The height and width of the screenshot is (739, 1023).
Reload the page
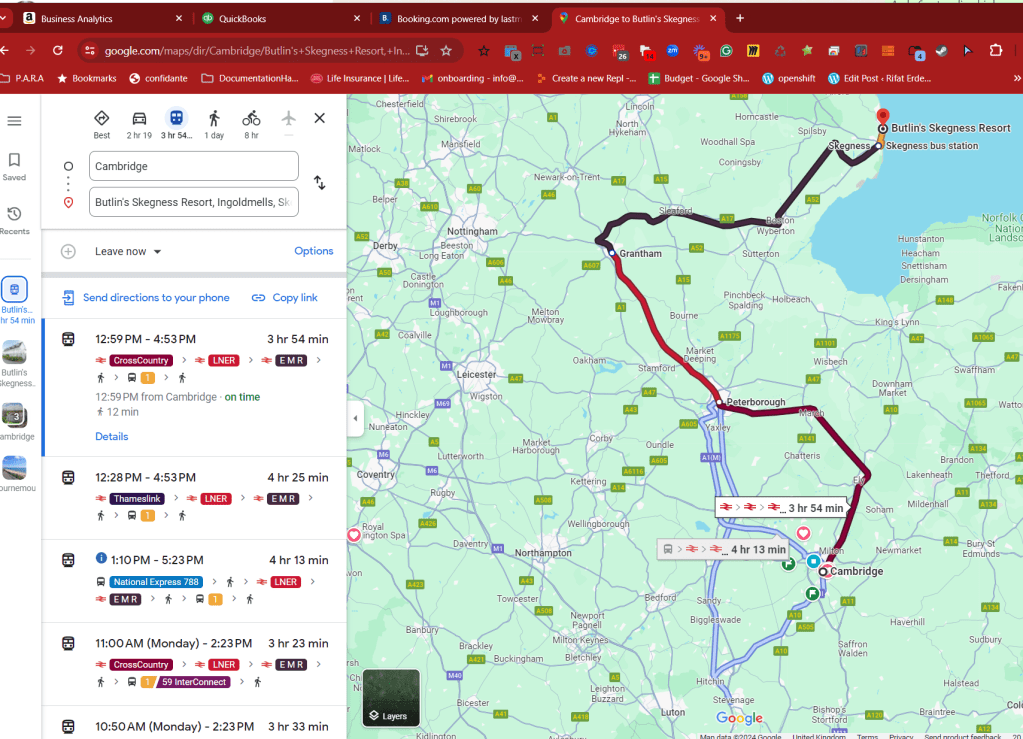[x=57, y=50]
